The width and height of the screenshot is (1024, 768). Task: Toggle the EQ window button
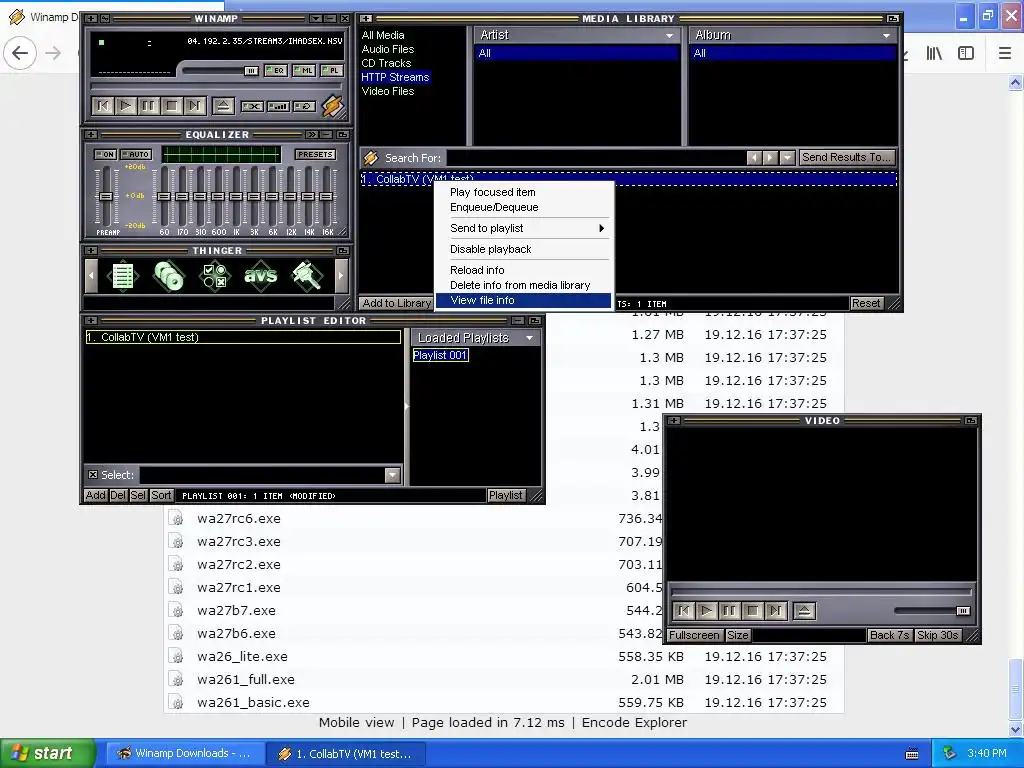point(276,71)
